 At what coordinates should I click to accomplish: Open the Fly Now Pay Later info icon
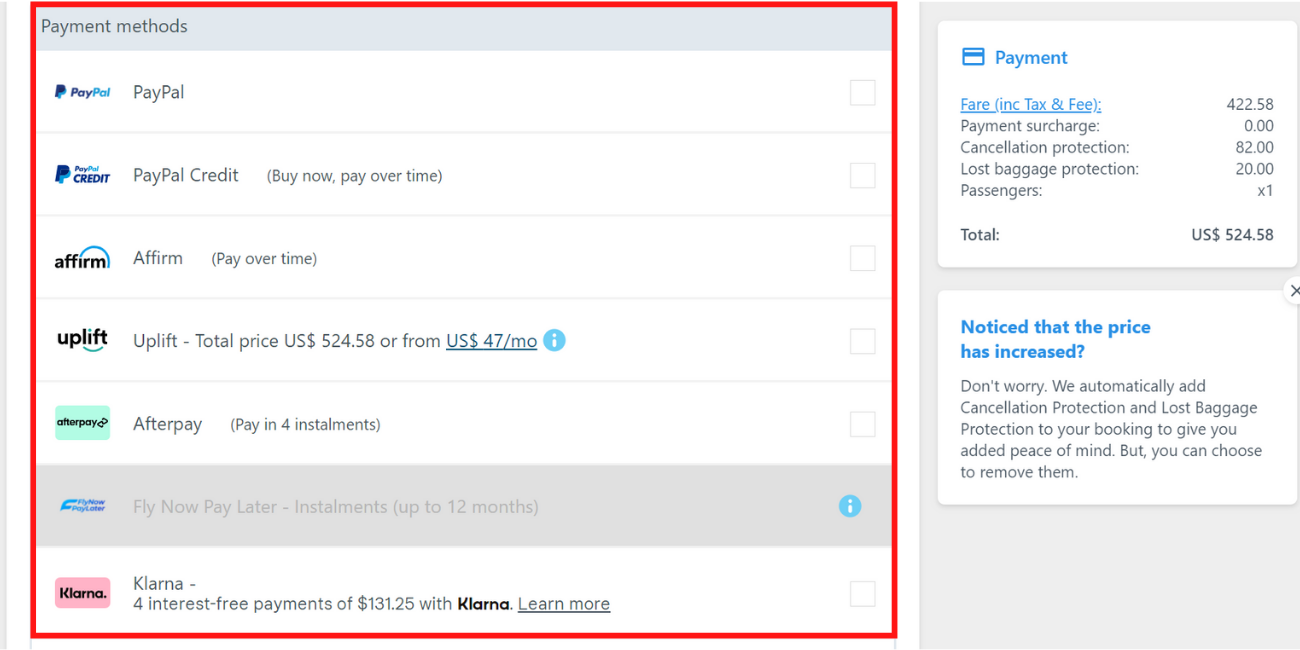pos(849,506)
